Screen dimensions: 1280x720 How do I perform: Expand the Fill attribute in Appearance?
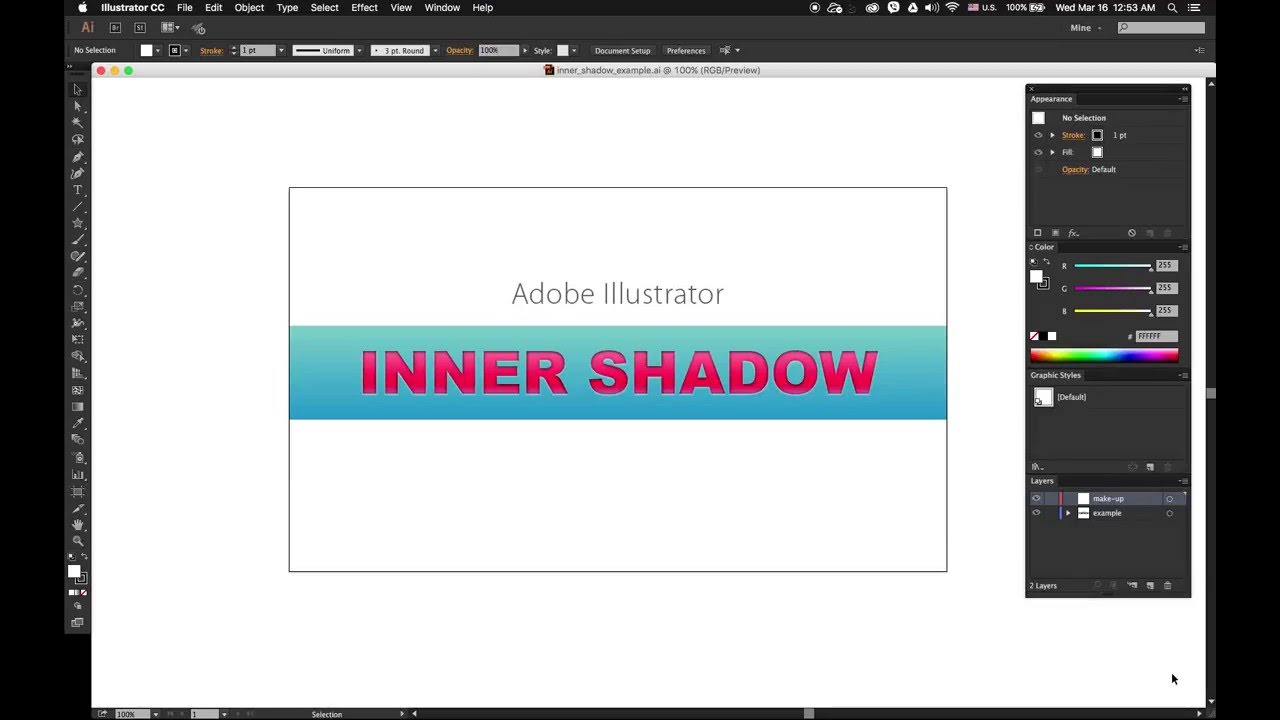1052,152
